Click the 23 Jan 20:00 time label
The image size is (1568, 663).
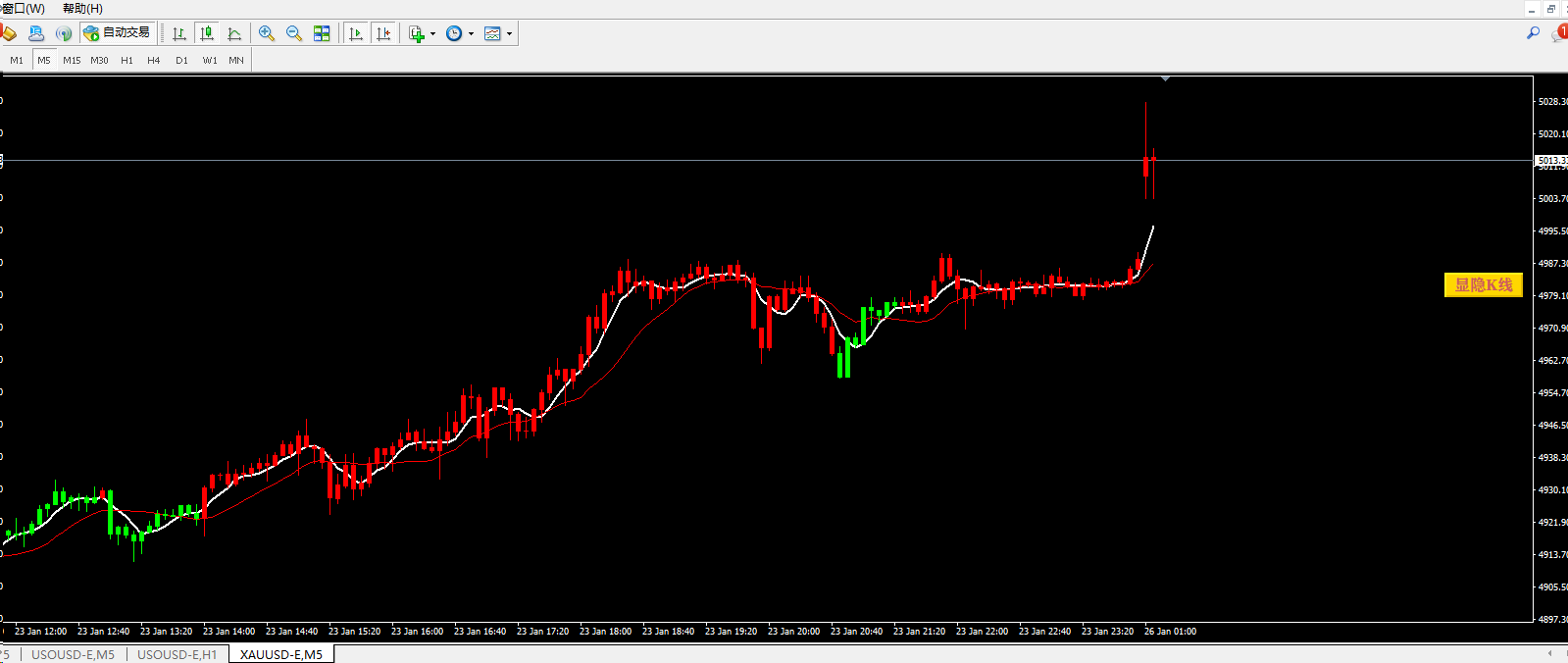(794, 632)
